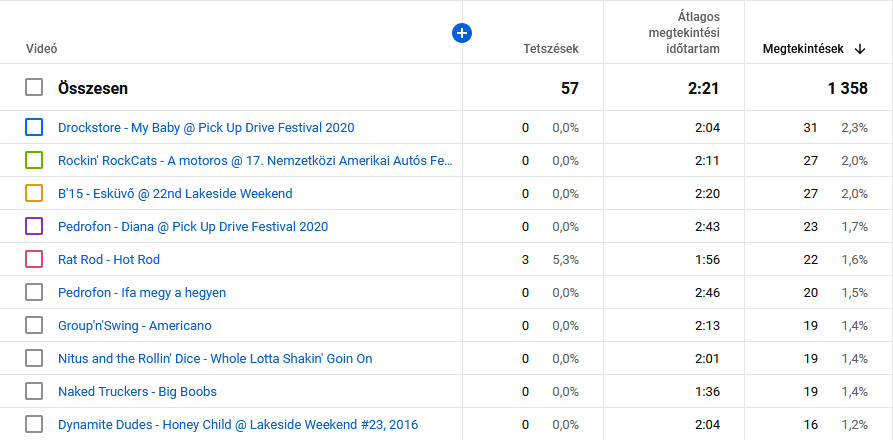Click the sort arrow beside Megtekintések
Viewport: 893px width, 440px height.
click(860, 49)
